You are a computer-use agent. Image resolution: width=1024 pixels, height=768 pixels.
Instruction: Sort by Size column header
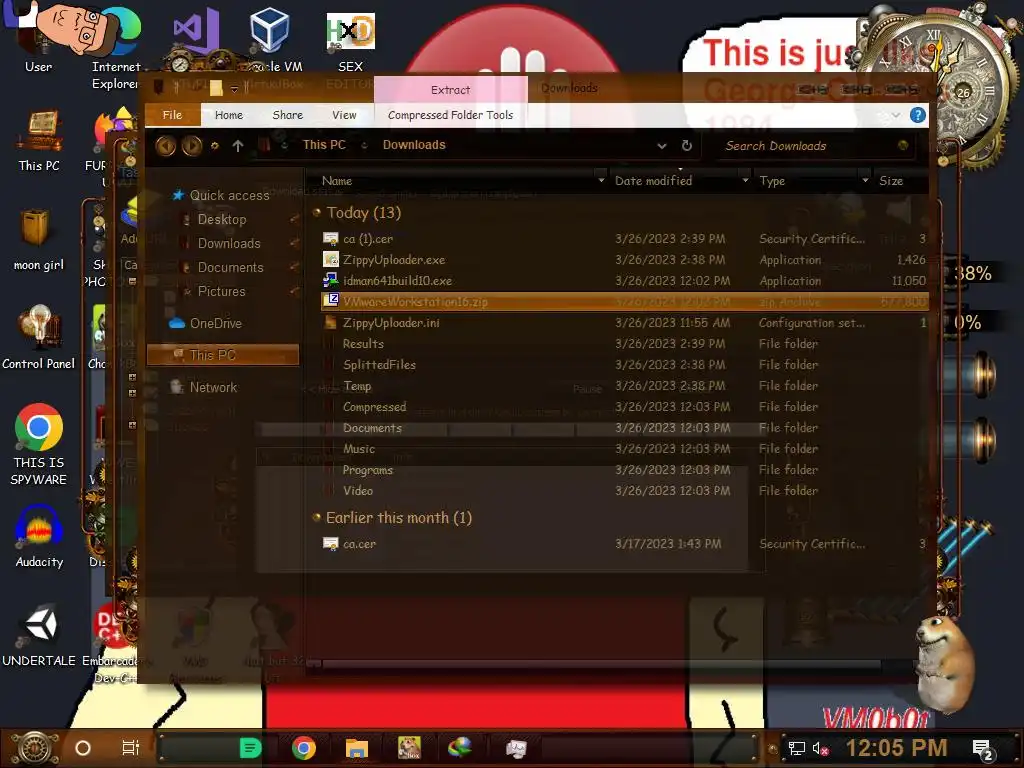900,181
